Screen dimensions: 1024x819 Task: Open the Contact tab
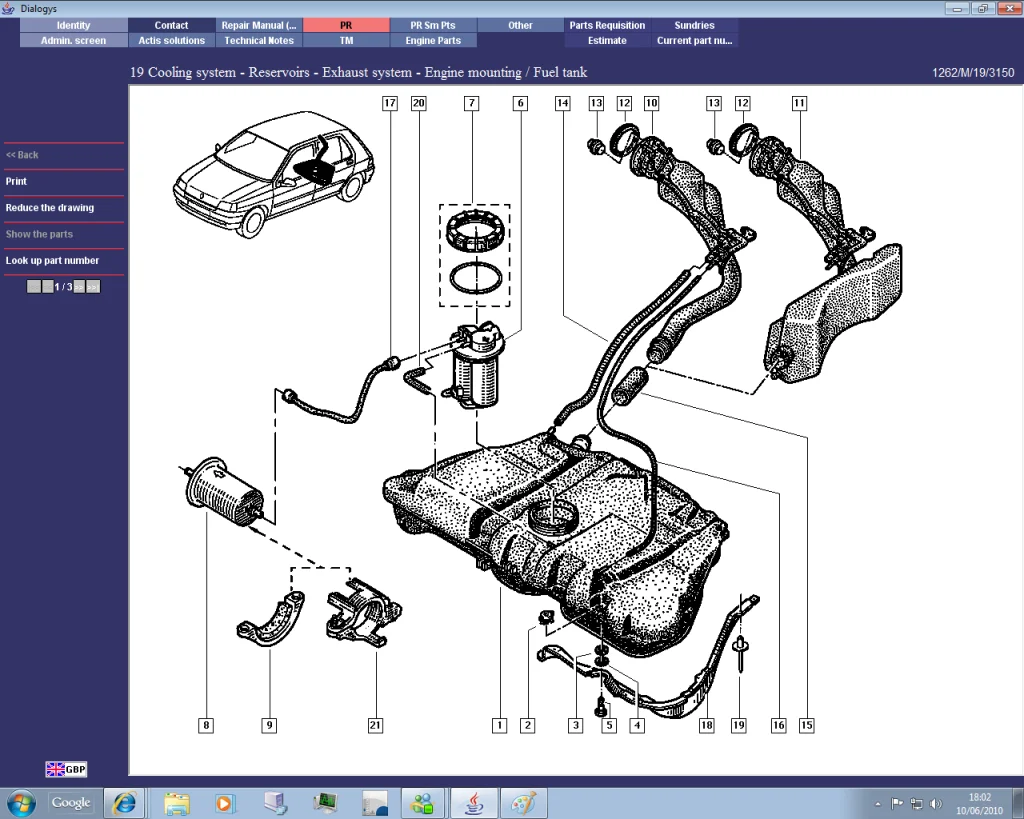point(171,25)
